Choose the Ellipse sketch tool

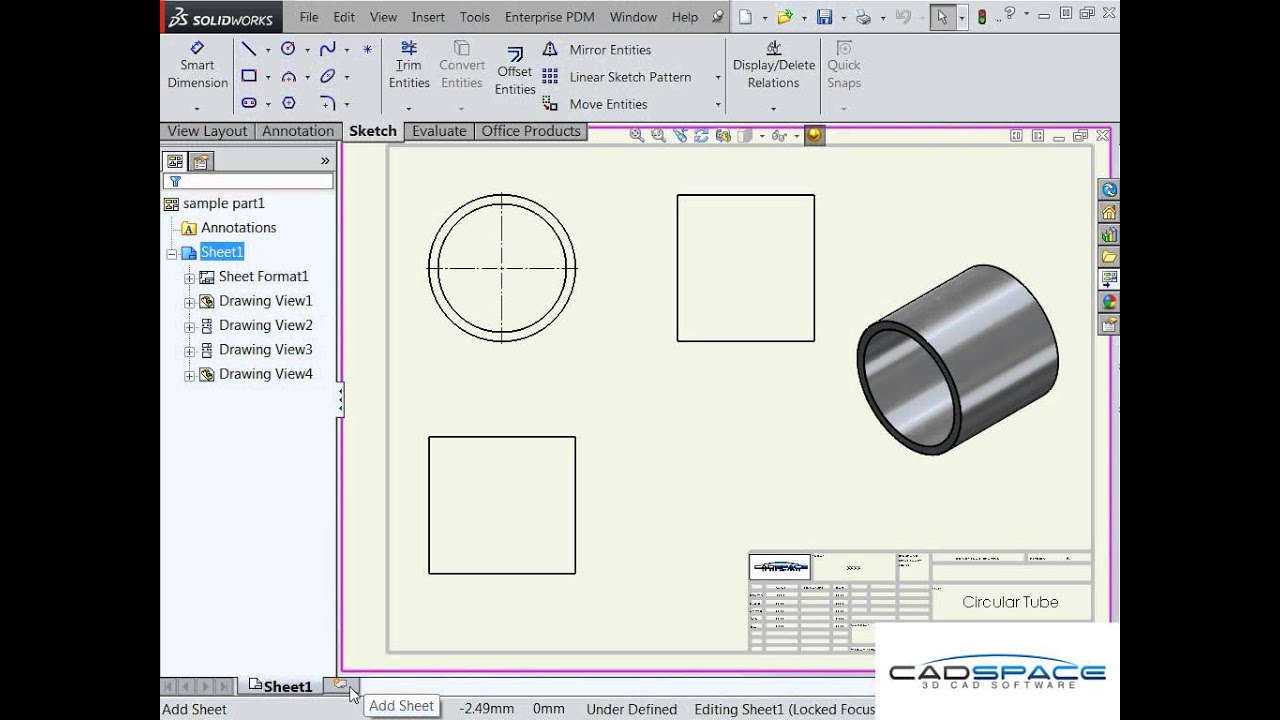point(327,76)
